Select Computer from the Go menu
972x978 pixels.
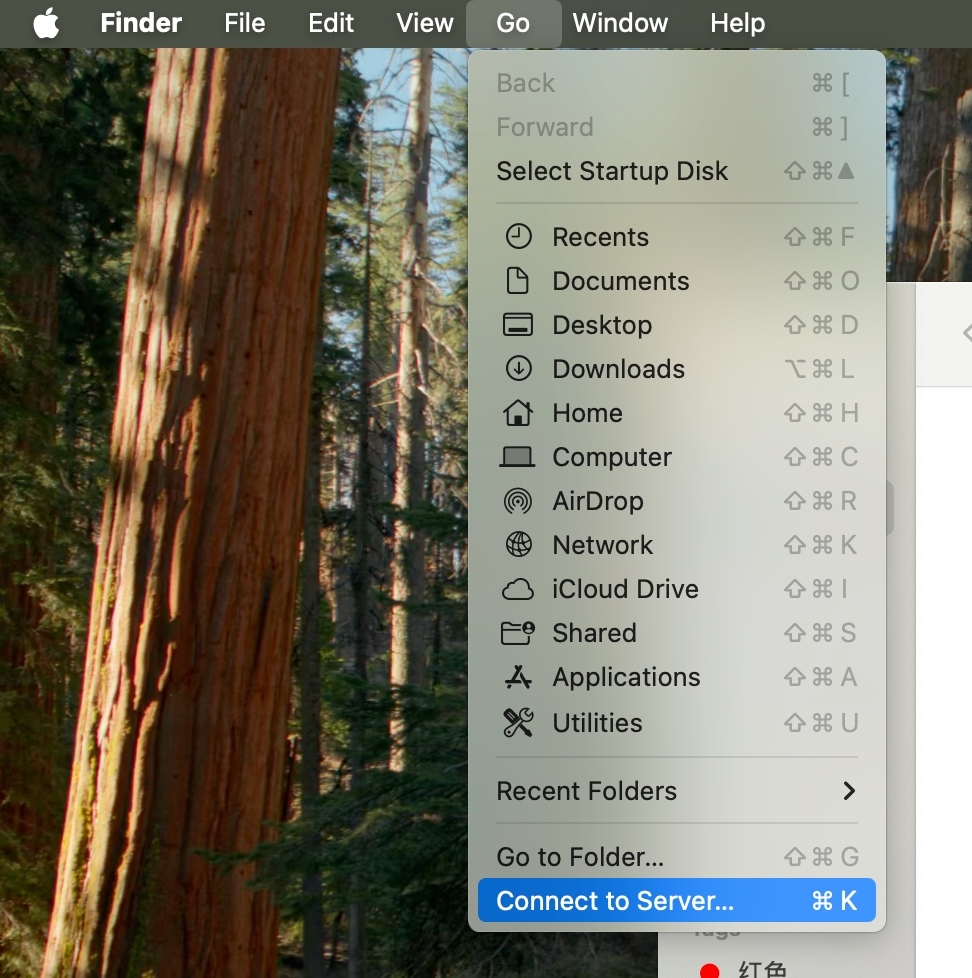(611, 457)
